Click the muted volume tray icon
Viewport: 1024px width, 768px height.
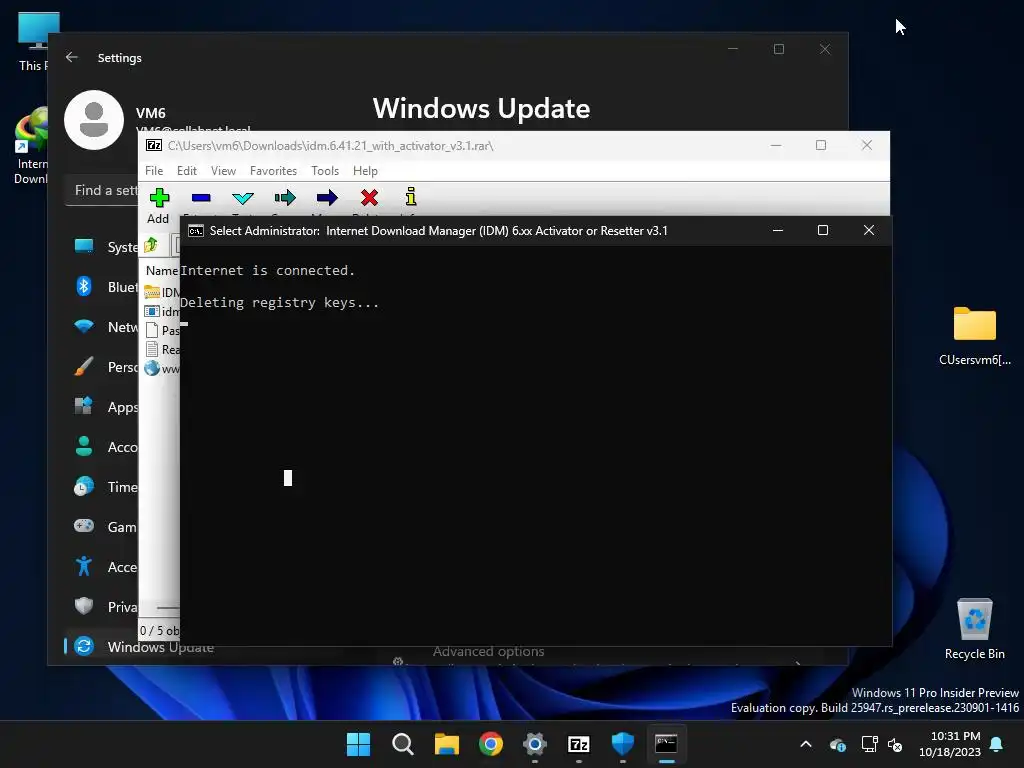pos(895,744)
